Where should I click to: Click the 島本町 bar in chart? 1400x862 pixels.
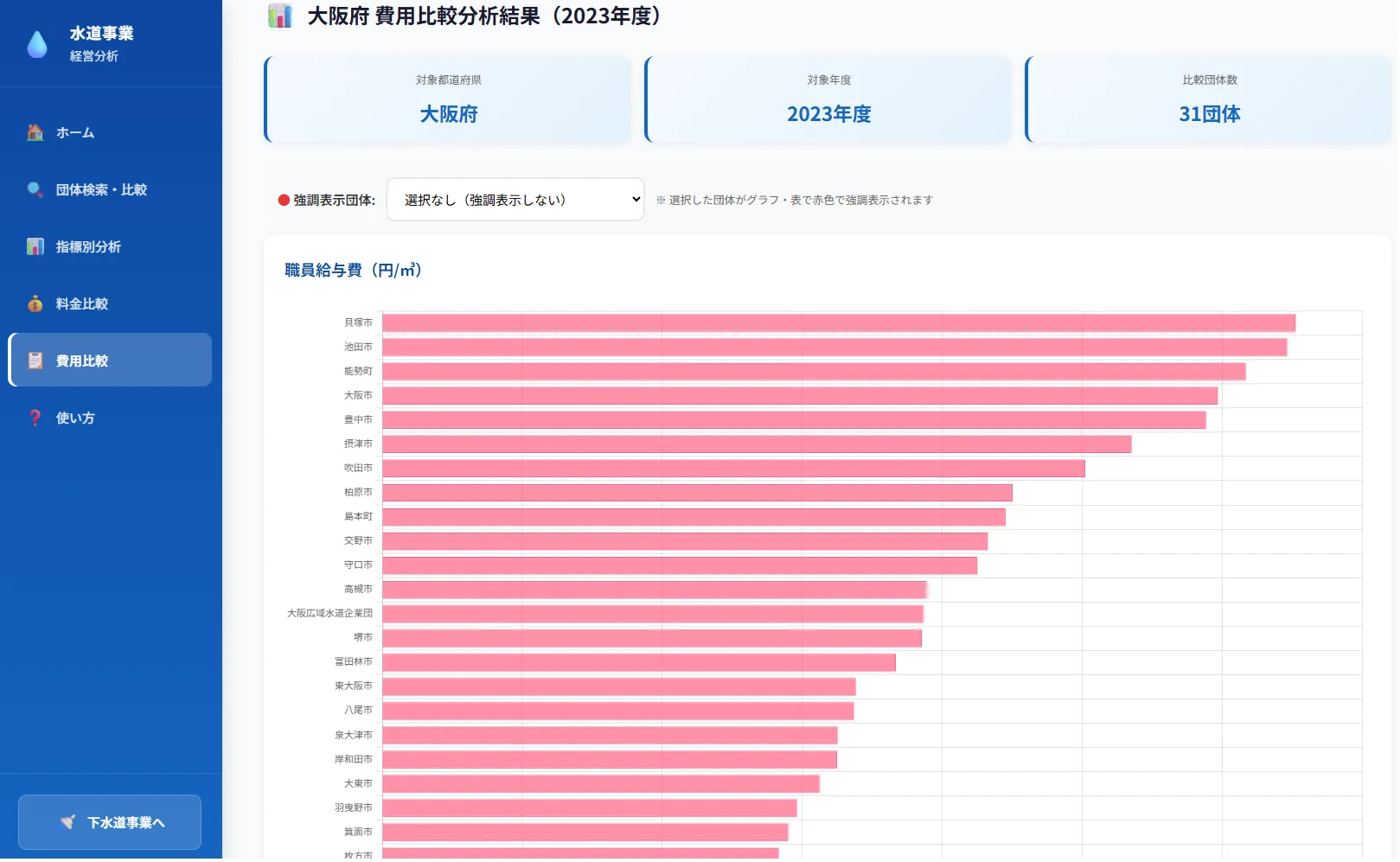[694, 516]
